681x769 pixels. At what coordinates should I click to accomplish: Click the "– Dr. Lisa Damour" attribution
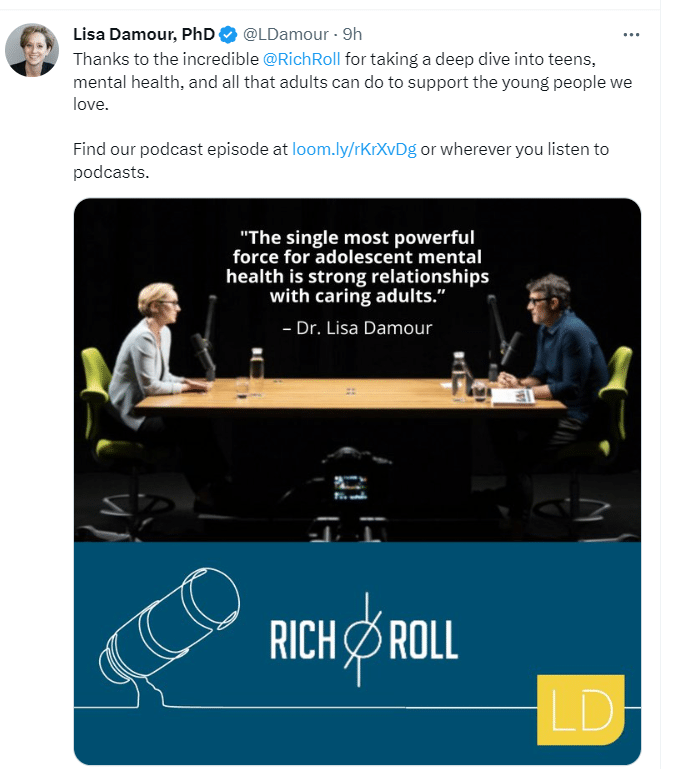tap(357, 327)
